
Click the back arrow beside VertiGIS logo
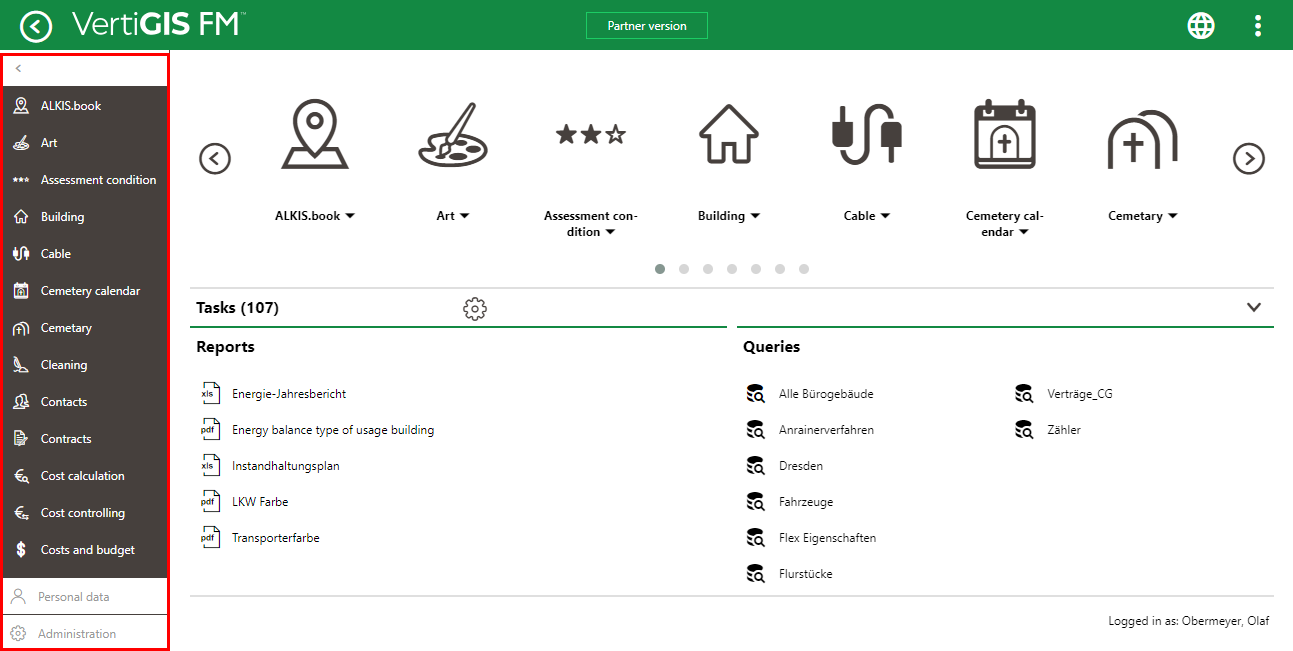tap(36, 26)
